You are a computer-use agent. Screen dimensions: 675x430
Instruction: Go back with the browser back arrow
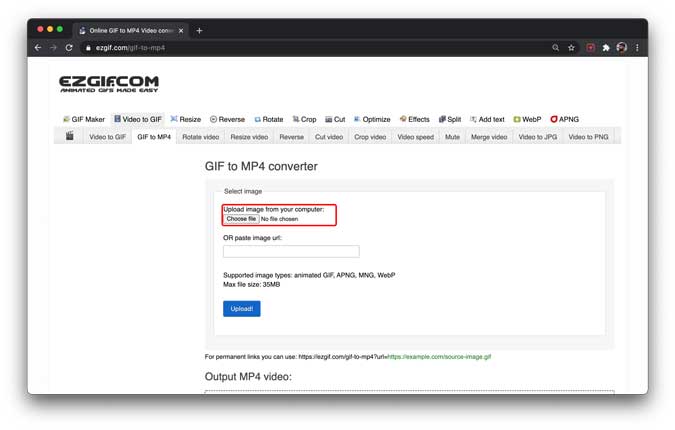[38, 48]
